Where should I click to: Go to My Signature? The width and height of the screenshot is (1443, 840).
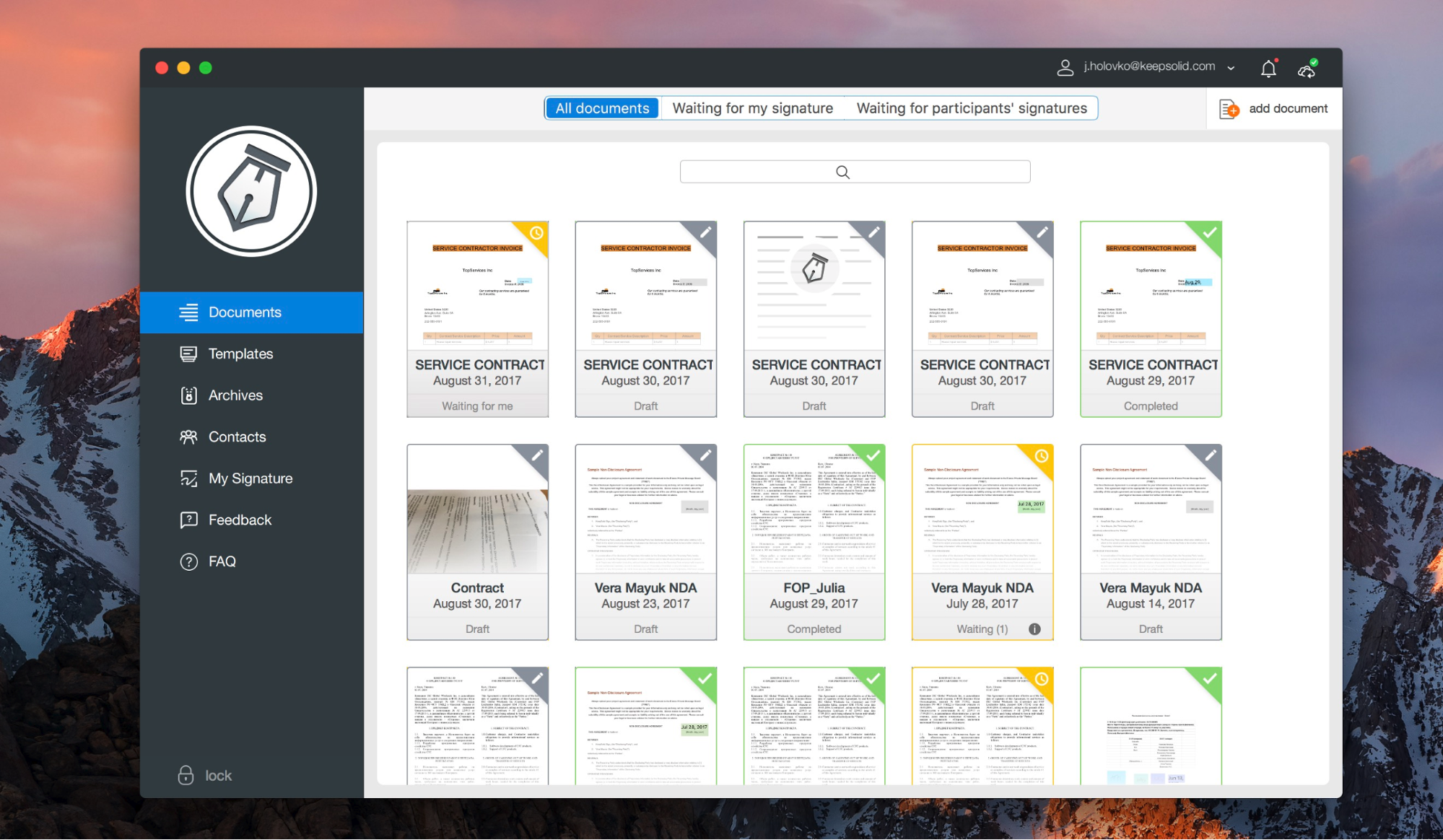click(x=250, y=478)
